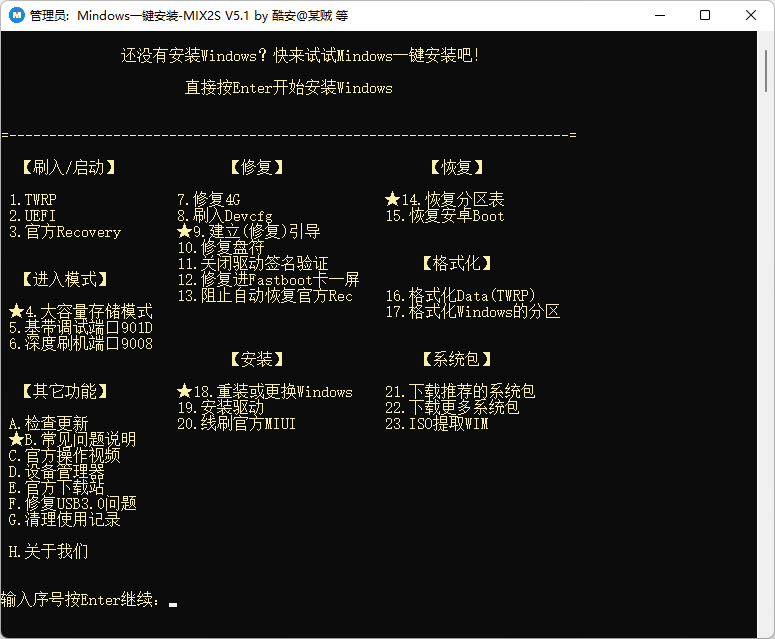Click the 【安装】 section heading
The image size is (775, 639).
tap(257, 359)
